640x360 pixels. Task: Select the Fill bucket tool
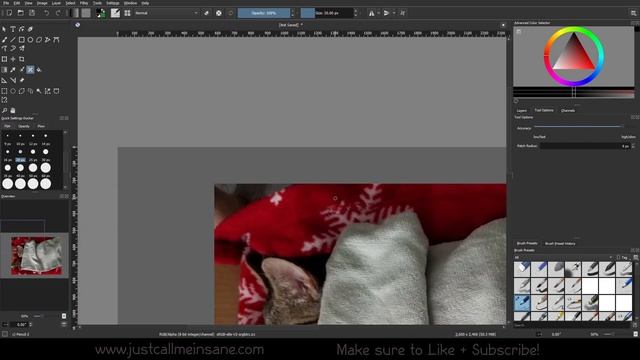[39, 70]
